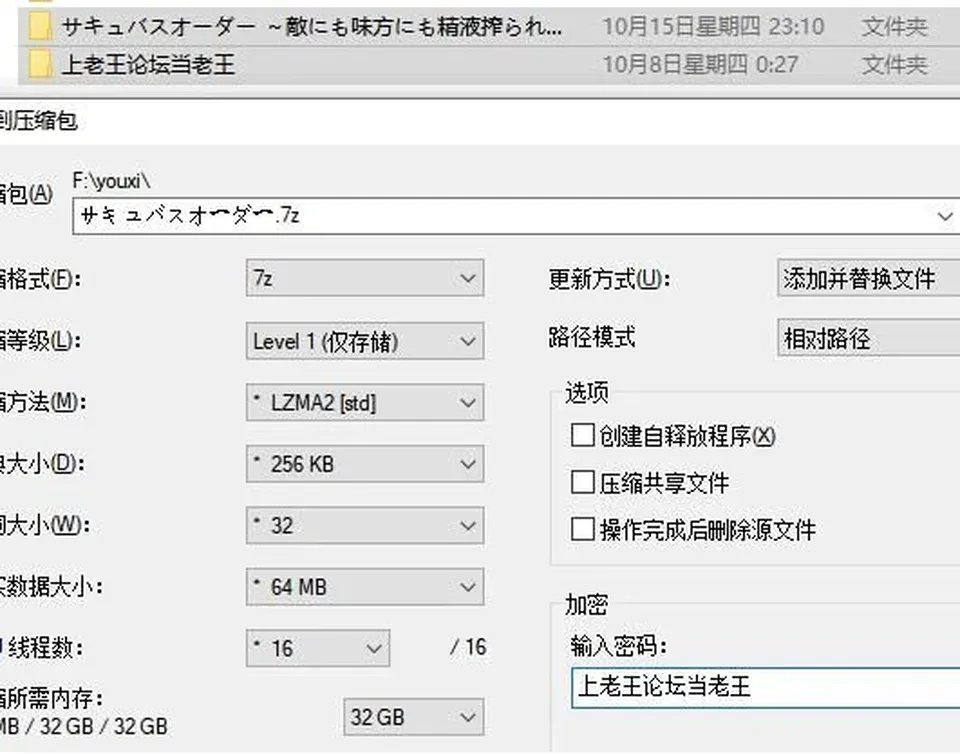Click 文件夹 type in the 10月15日 row
Image resolution: width=960 pixels, height=754 pixels.
point(894,27)
